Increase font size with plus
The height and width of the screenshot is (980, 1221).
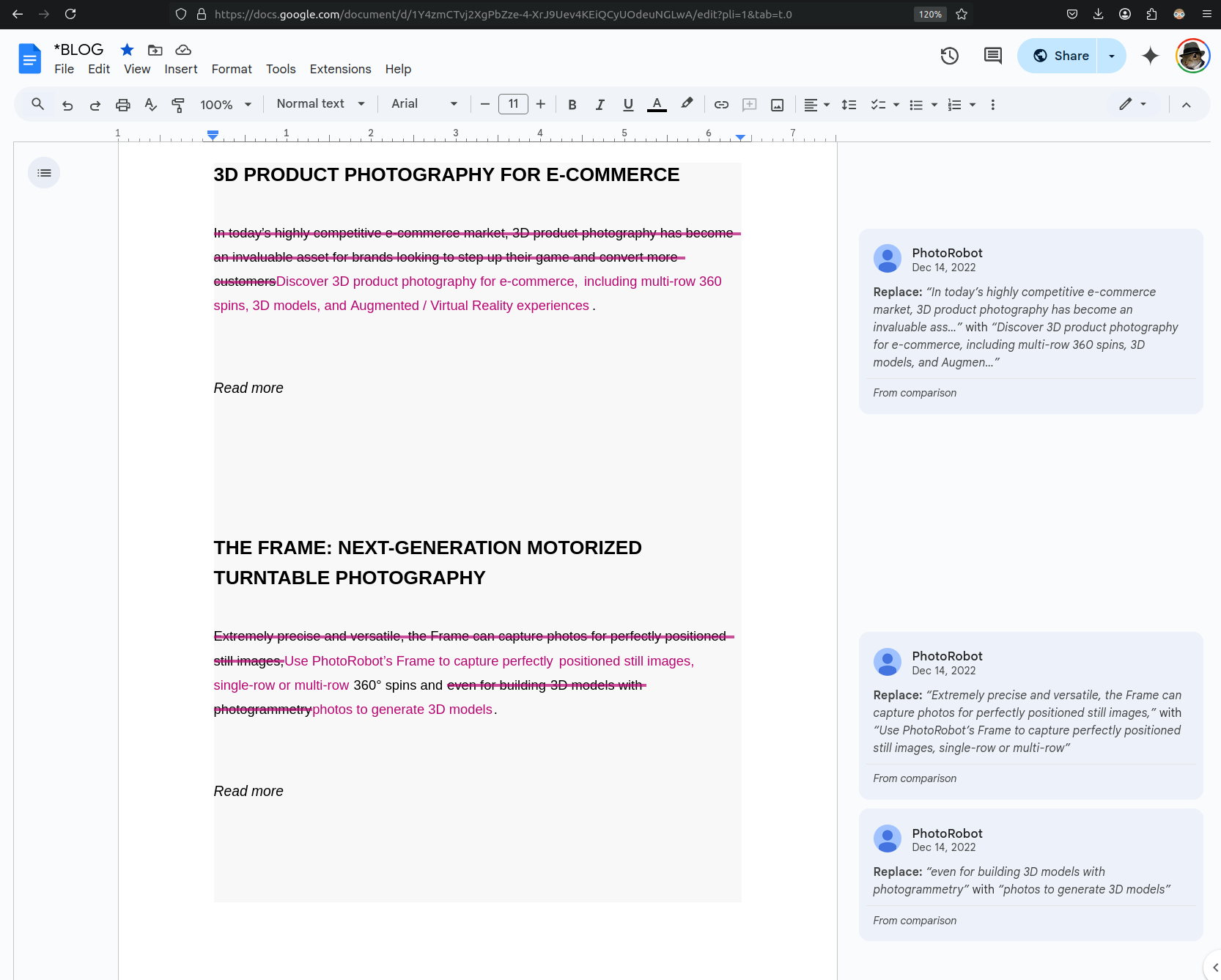point(541,105)
